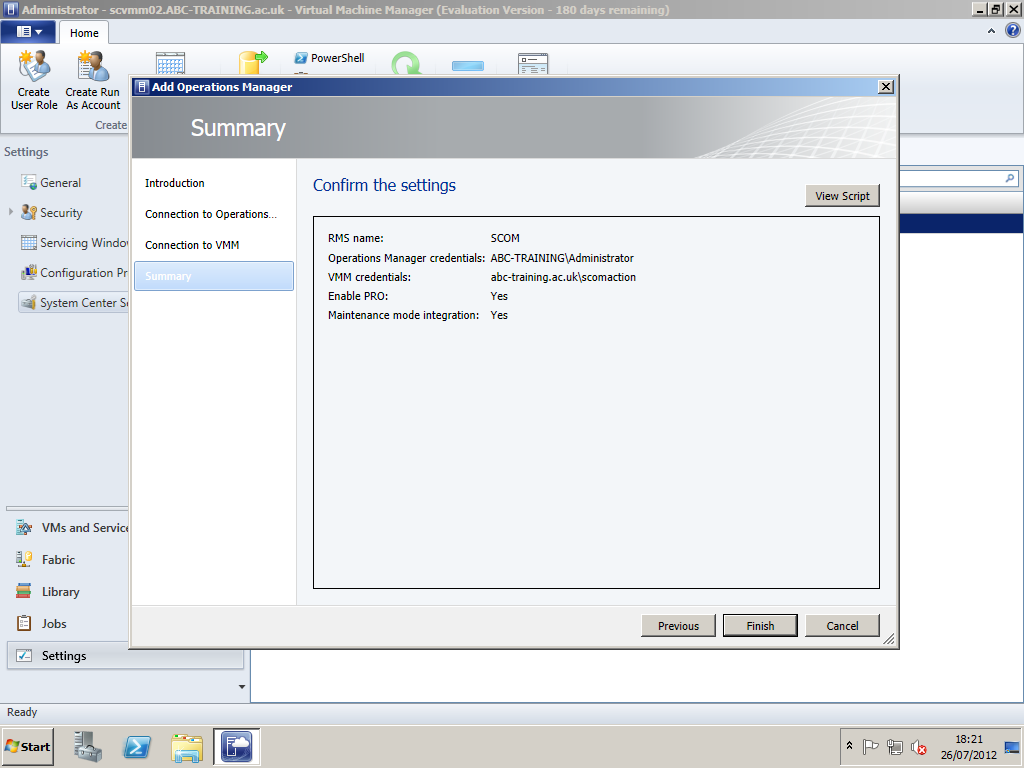This screenshot has width=1024, height=768.
Task: Click the abc-training.ac.uk\scomaction credentials value
Action: (563, 277)
